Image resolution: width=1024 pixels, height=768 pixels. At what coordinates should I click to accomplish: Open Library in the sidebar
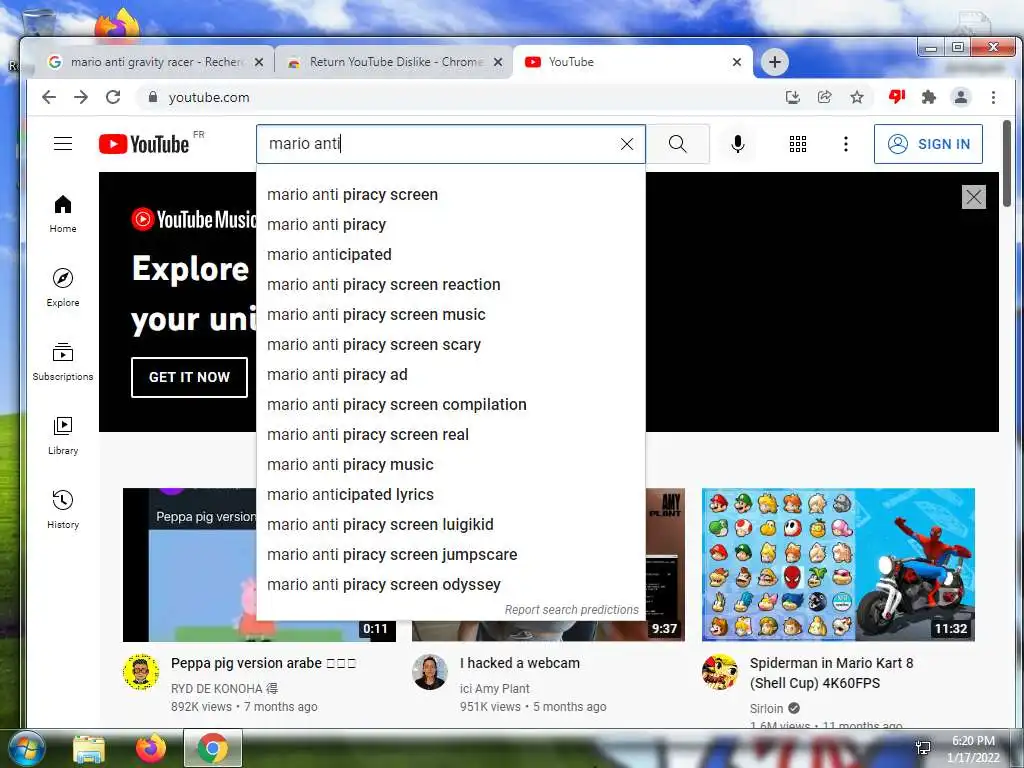point(63,436)
